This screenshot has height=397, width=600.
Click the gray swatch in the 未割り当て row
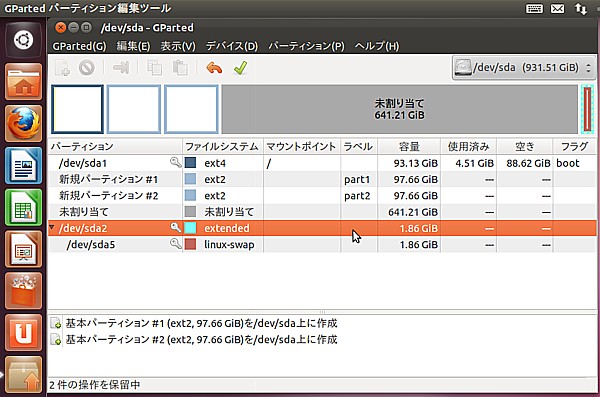tap(190, 212)
